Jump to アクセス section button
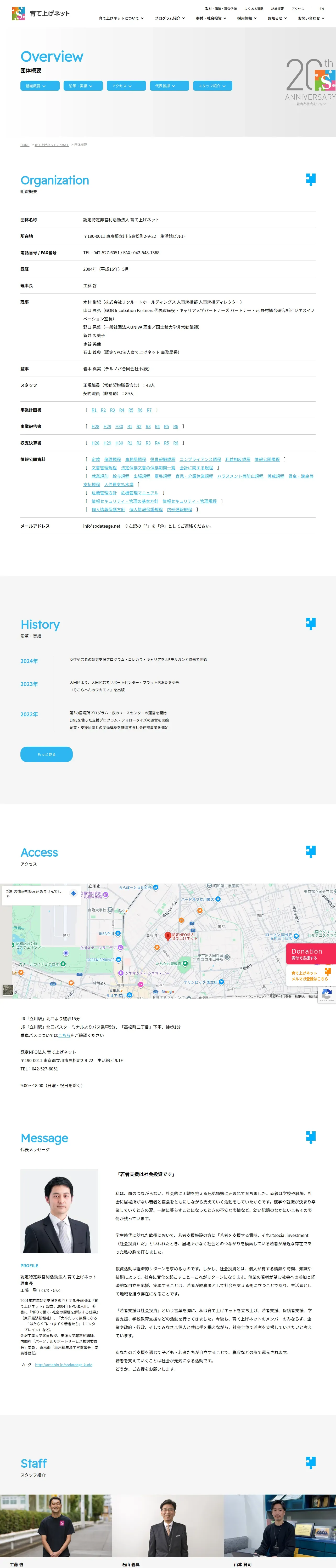Image resolution: width=336 pixels, height=1568 pixels. pos(126,86)
